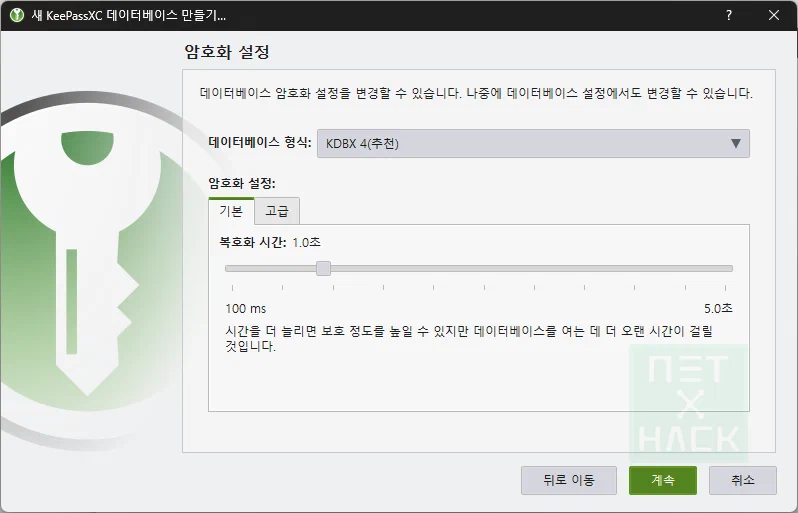The image size is (798, 513).
Task: Click the description text about 데이터베이스 암호화 설정
Action: (x=476, y=93)
